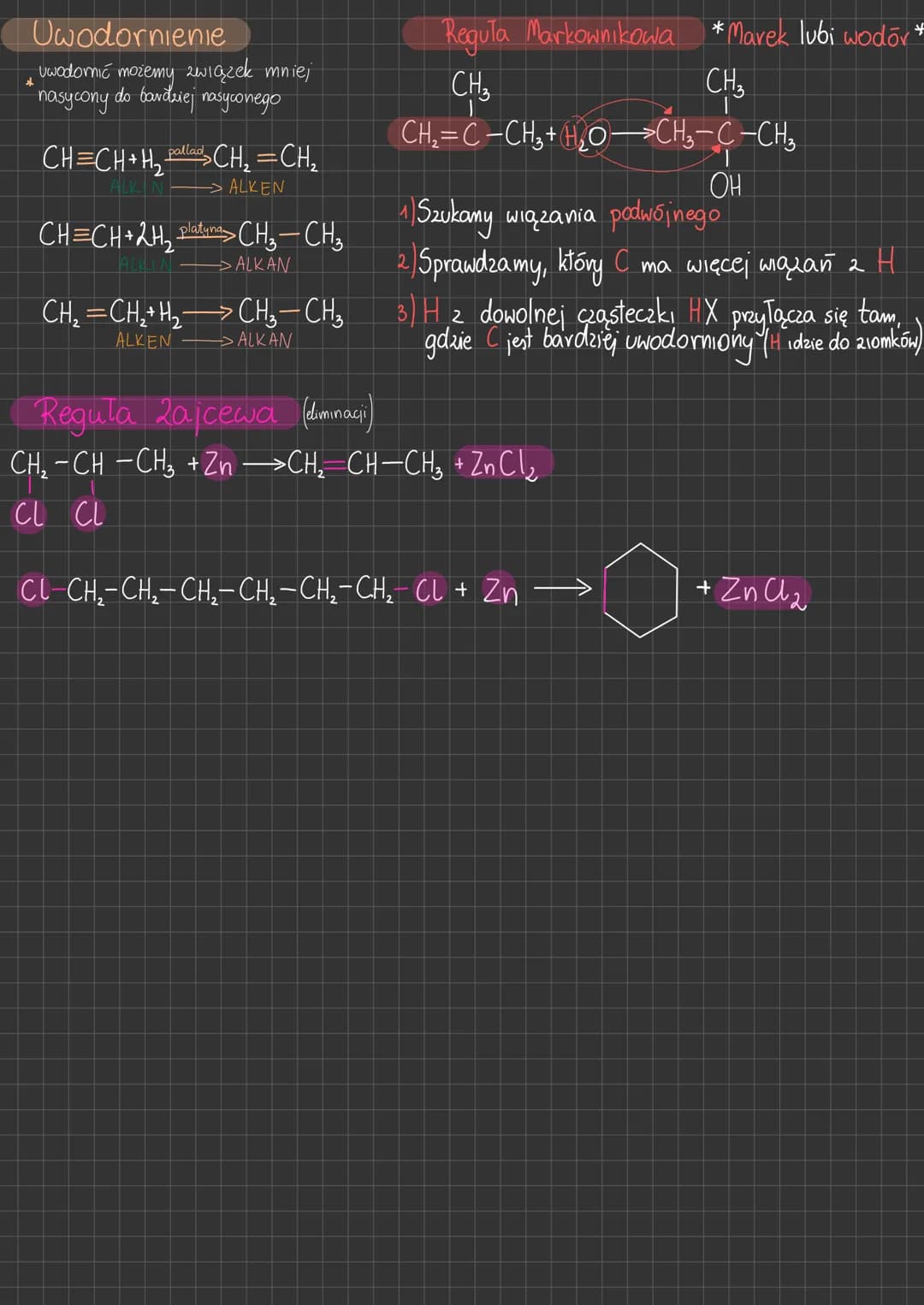Click the highlighted "+ZnCl₂" after CH₂=CH–CH₃

pyautogui.click(x=504, y=465)
